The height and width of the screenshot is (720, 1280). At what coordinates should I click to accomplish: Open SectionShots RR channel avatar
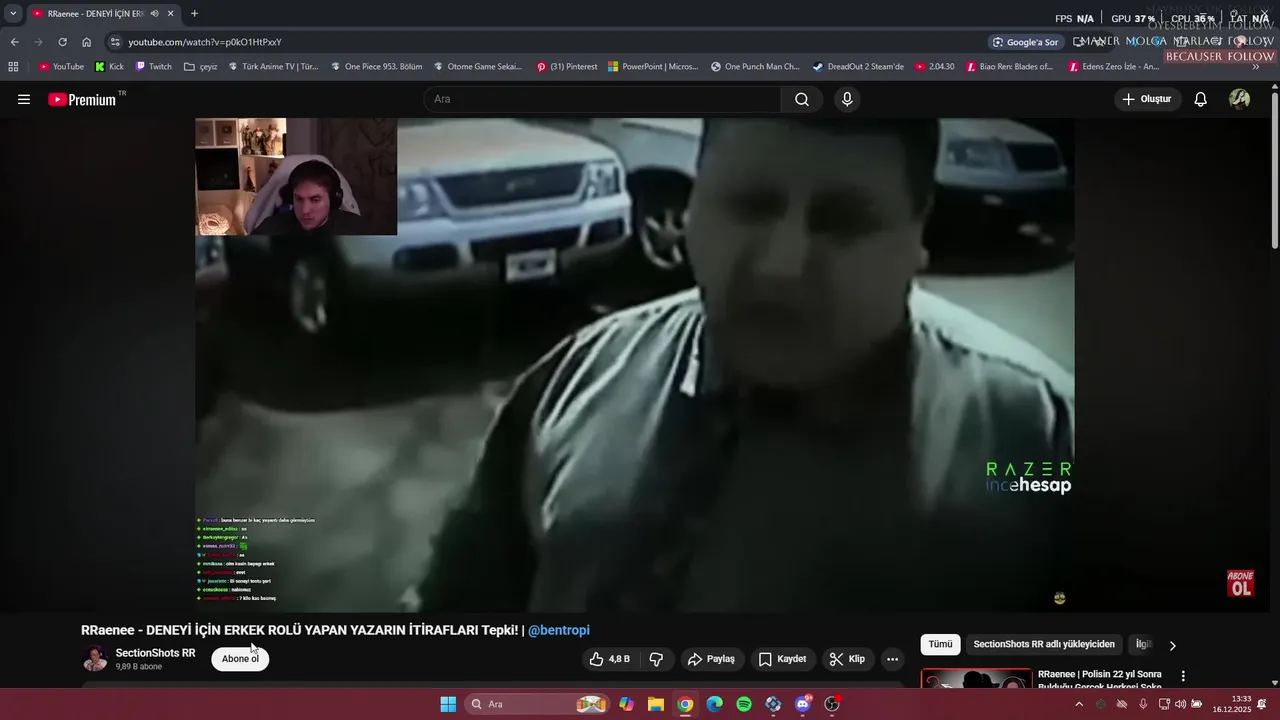point(95,659)
